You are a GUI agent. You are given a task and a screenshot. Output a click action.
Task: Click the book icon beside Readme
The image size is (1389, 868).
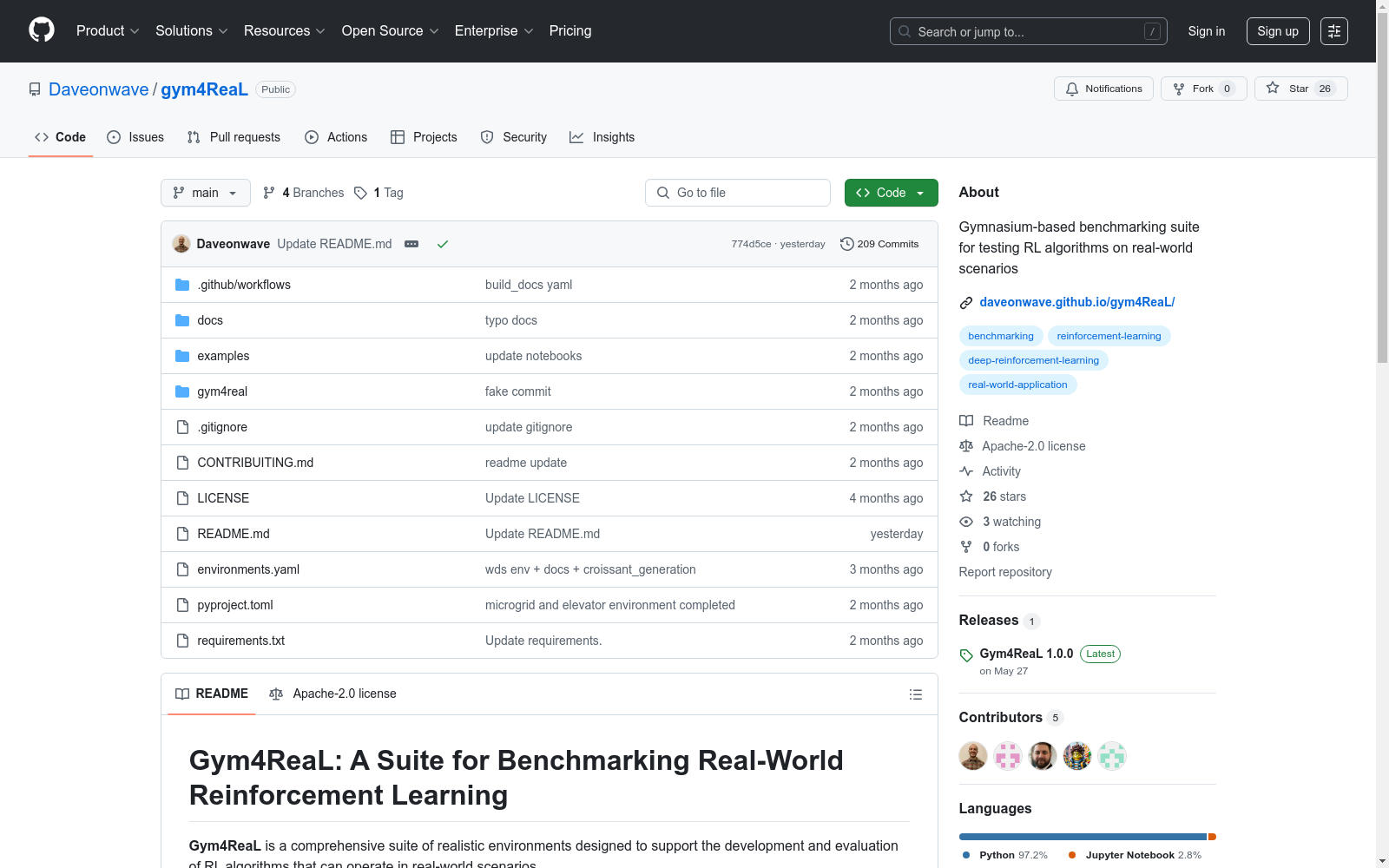pyautogui.click(x=966, y=421)
